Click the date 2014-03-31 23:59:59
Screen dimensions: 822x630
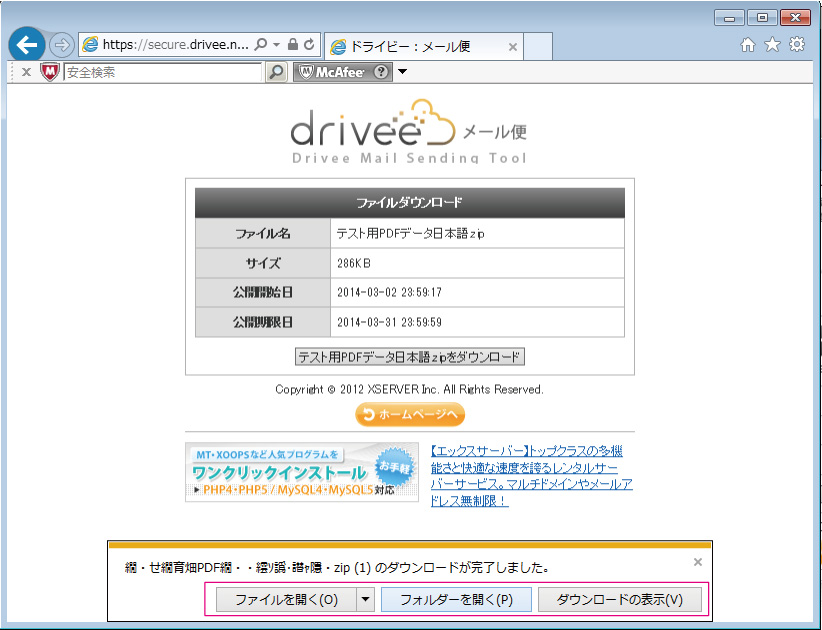(x=390, y=322)
